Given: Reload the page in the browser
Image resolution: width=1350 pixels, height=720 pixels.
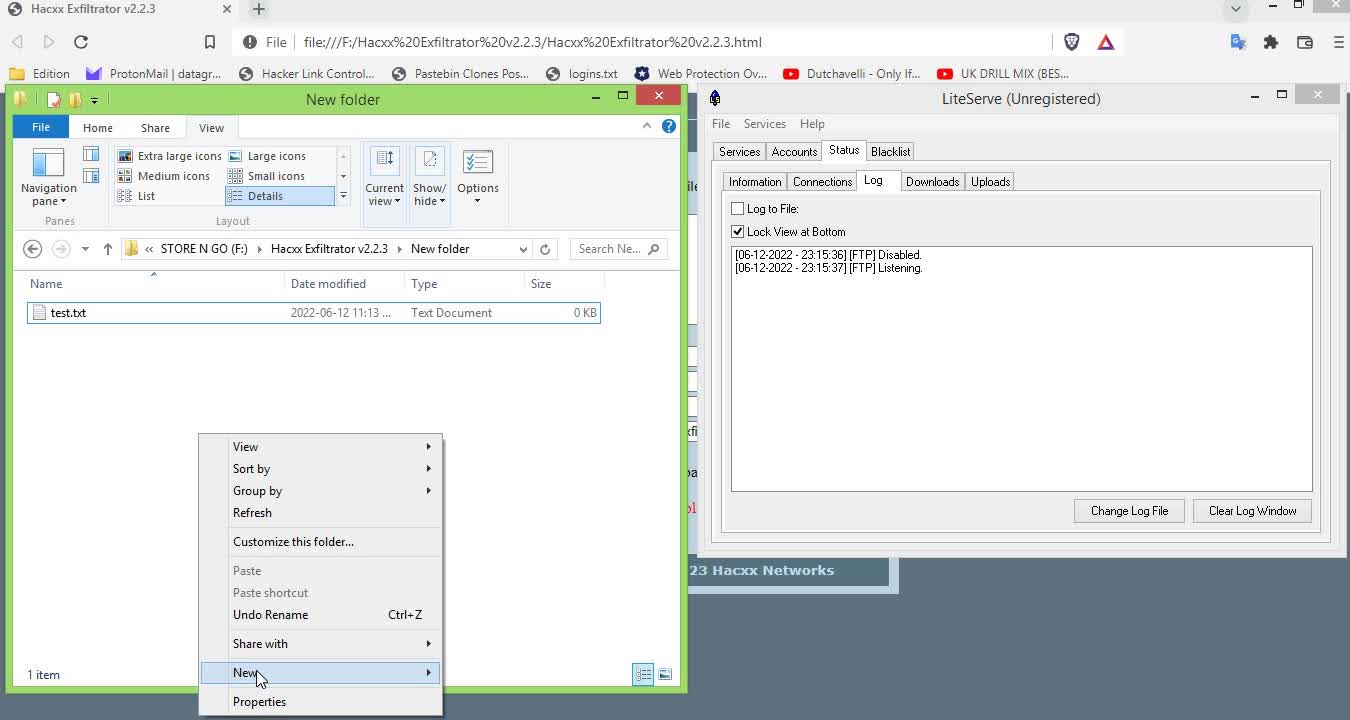Looking at the screenshot, I should pos(81,42).
